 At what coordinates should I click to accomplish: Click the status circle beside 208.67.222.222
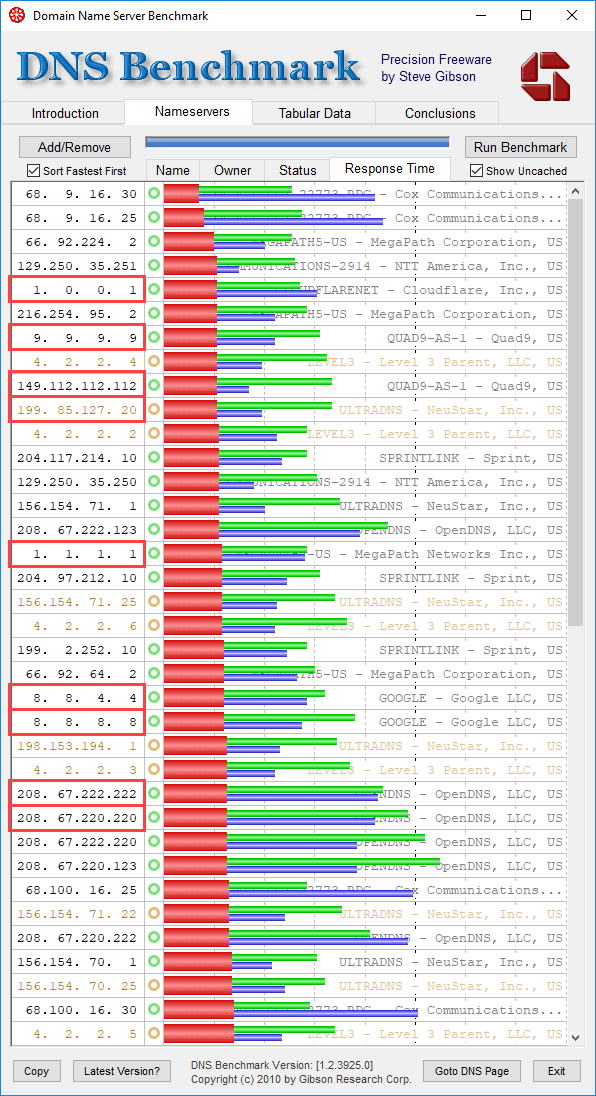[154, 793]
